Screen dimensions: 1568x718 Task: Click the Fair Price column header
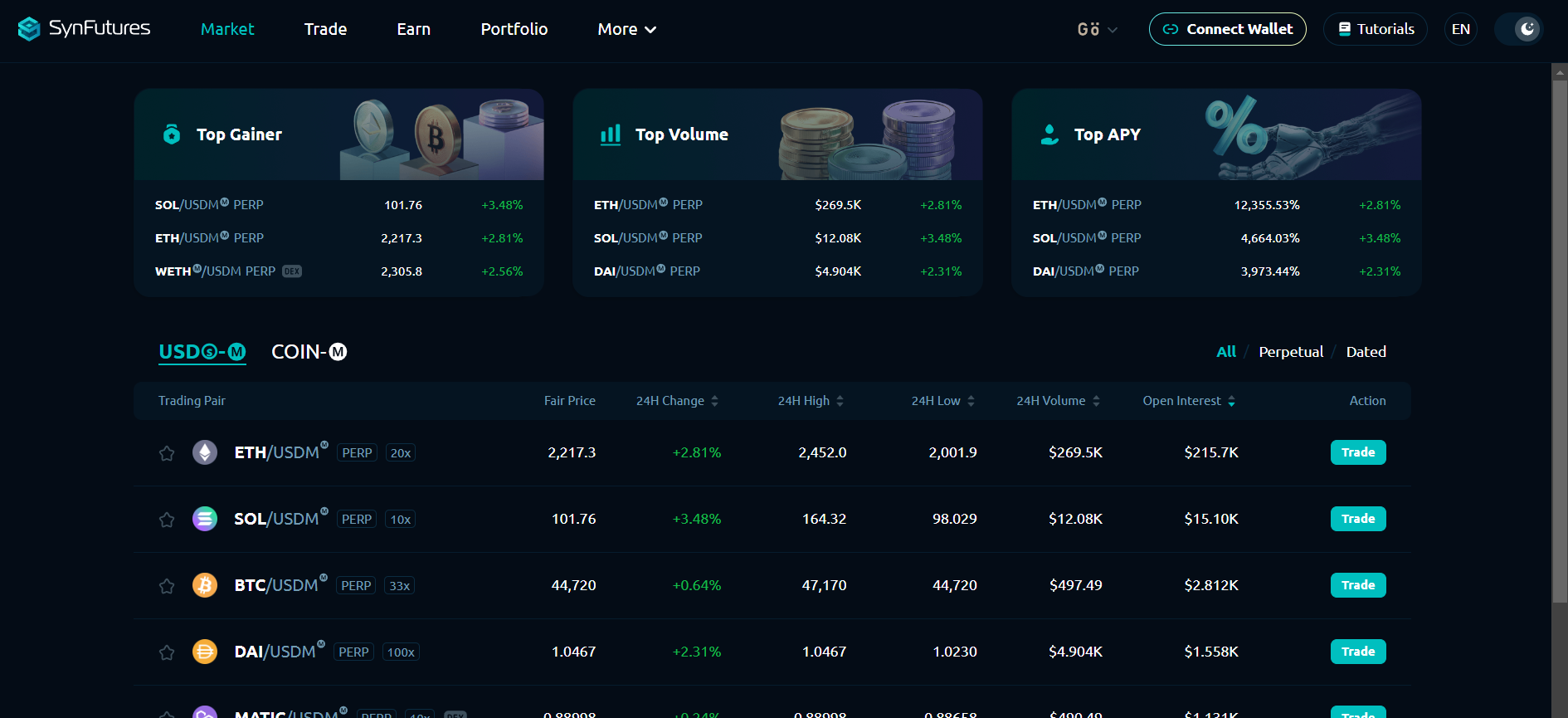(x=569, y=401)
